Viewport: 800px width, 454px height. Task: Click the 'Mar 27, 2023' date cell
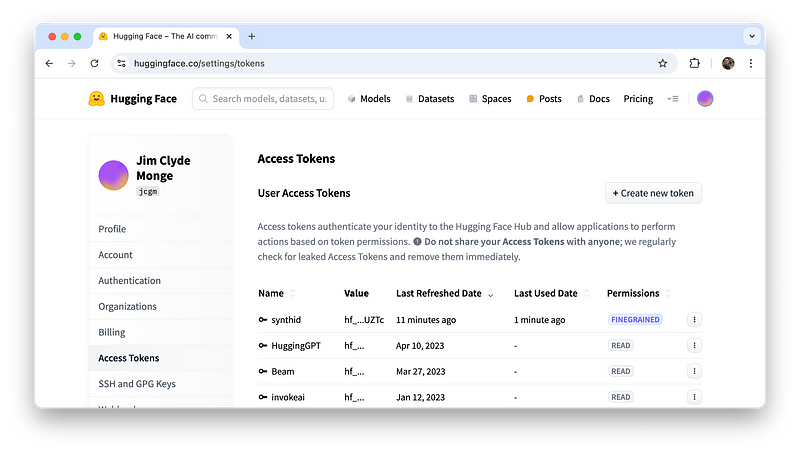click(420, 371)
